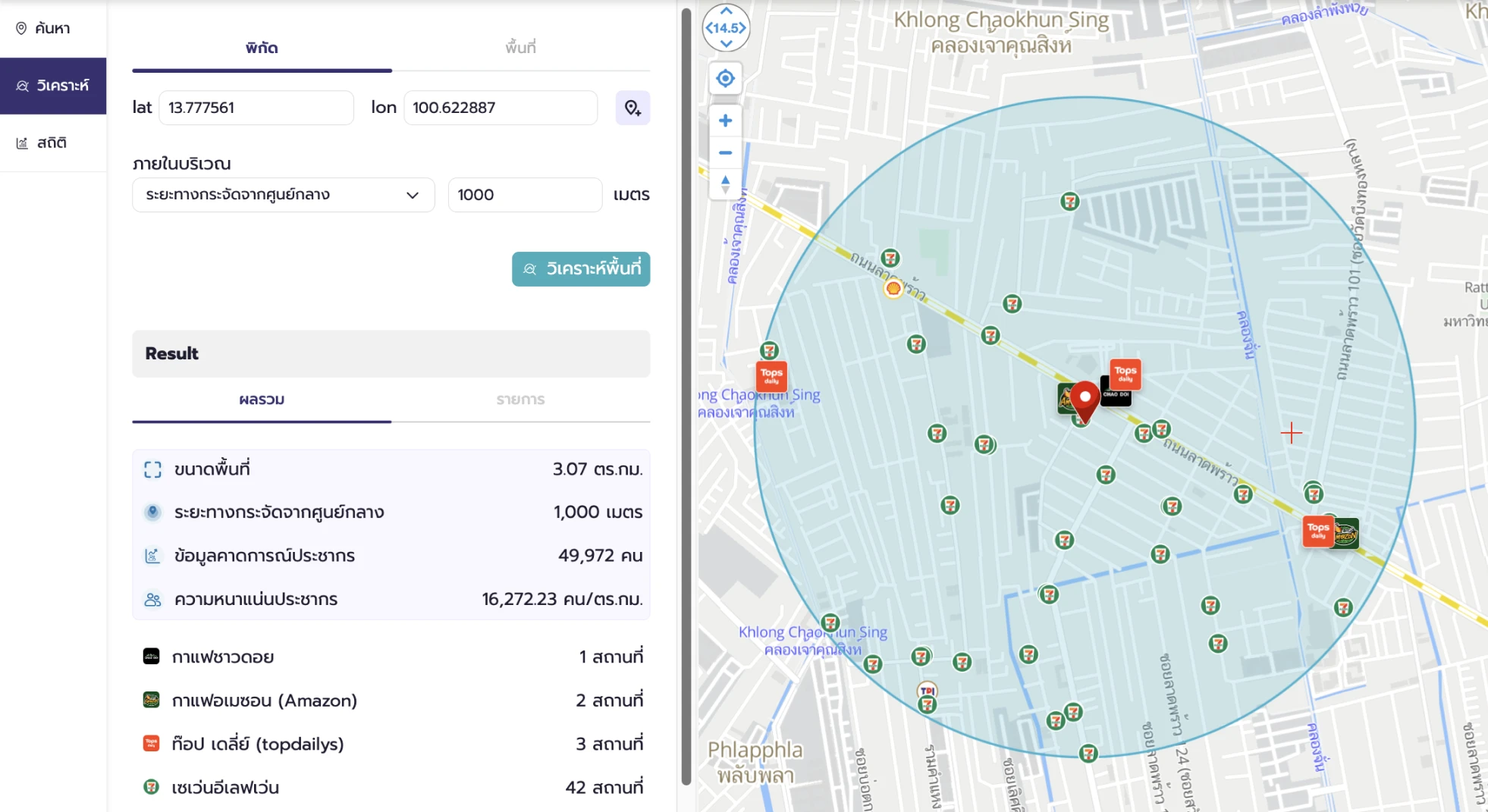Click the population forecast chart icon
This screenshot has width=1488, height=812.
tap(152, 556)
